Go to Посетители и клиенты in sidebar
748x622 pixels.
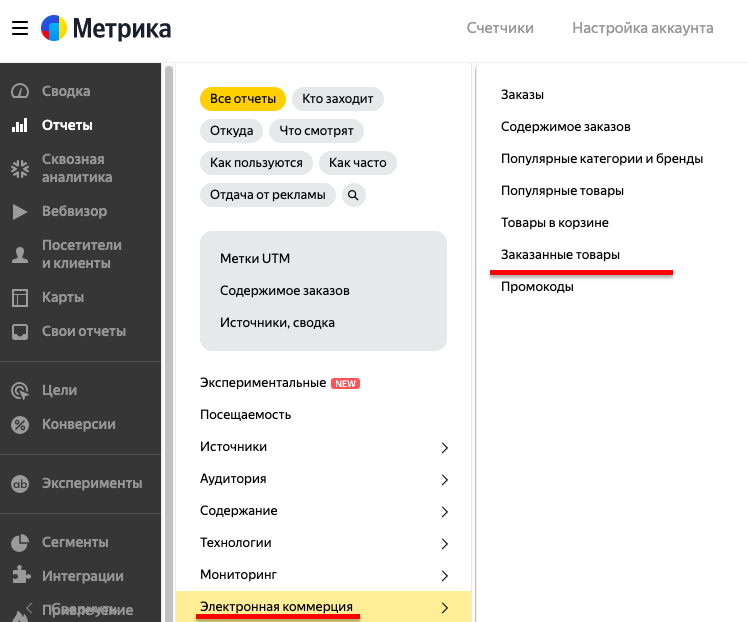[82, 254]
